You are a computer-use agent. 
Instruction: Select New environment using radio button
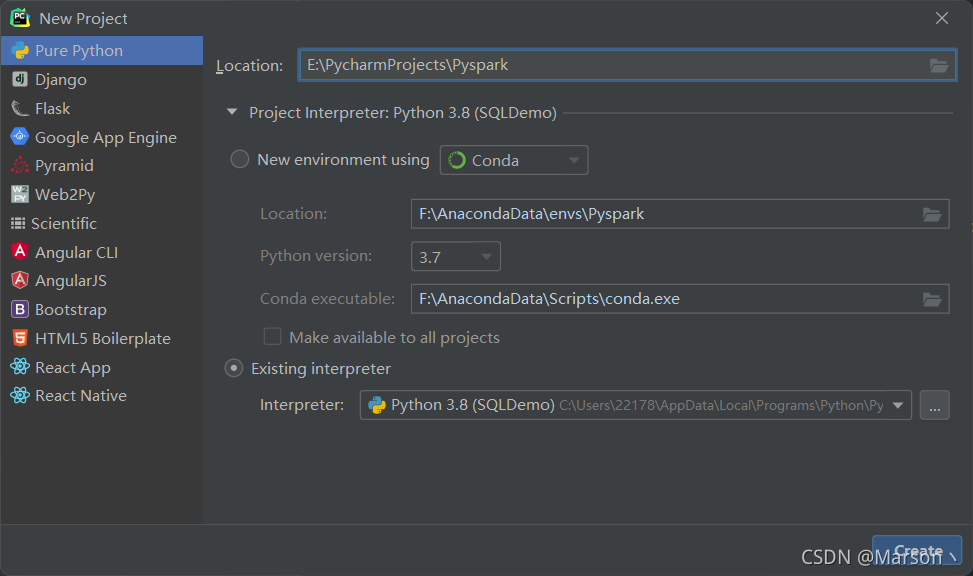point(240,160)
